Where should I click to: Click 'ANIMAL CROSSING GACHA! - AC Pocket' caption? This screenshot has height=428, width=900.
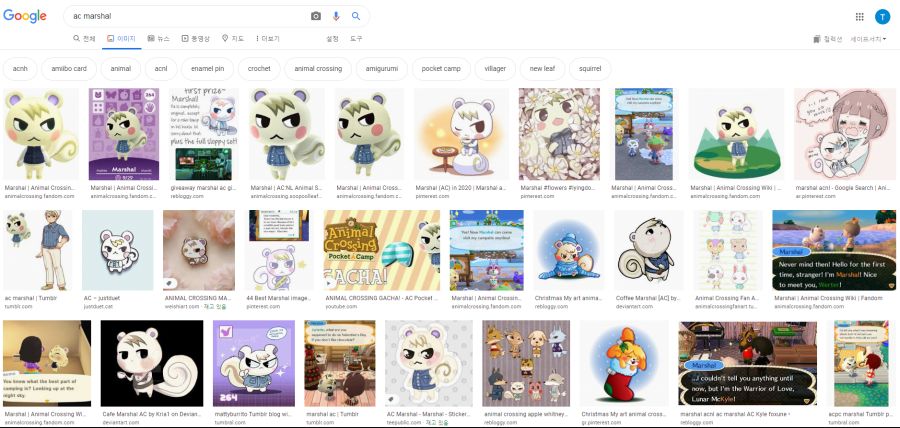click(381, 298)
